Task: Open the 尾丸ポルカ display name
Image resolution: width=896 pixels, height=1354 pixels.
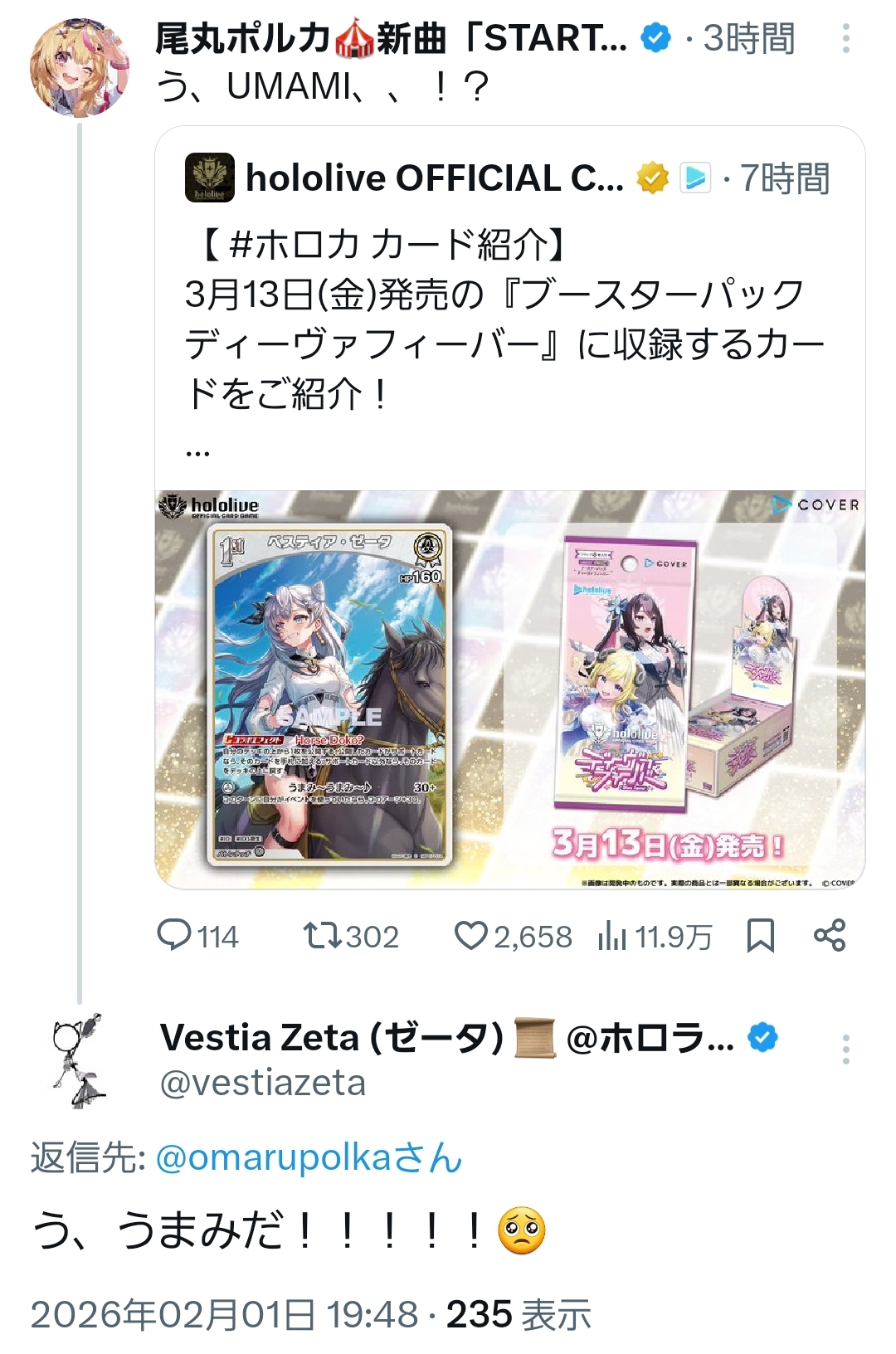Action: (x=244, y=38)
